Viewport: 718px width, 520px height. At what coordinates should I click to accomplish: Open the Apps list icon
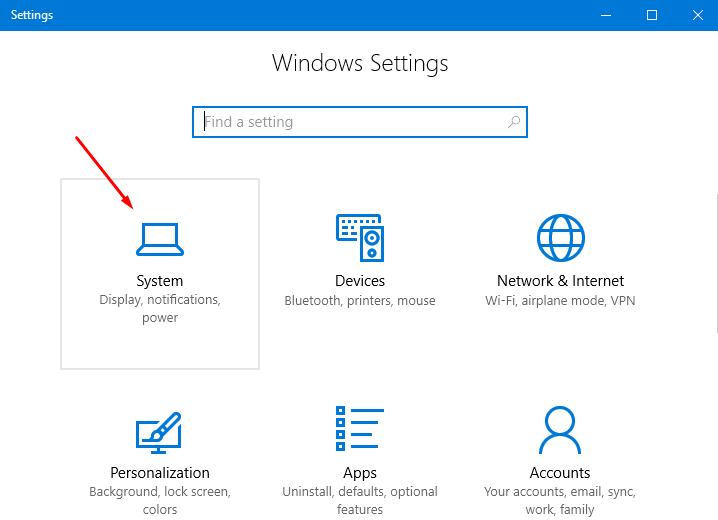coord(360,428)
